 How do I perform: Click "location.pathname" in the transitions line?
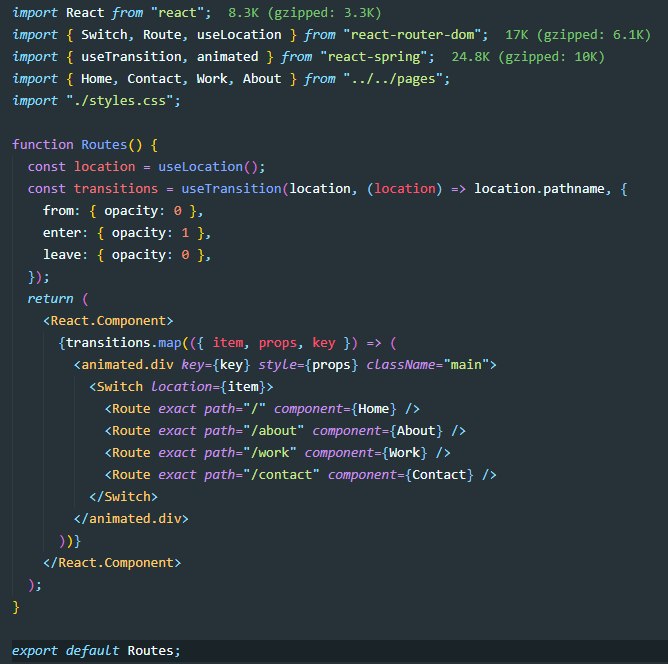pyautogui.click(x=539, y=189)
